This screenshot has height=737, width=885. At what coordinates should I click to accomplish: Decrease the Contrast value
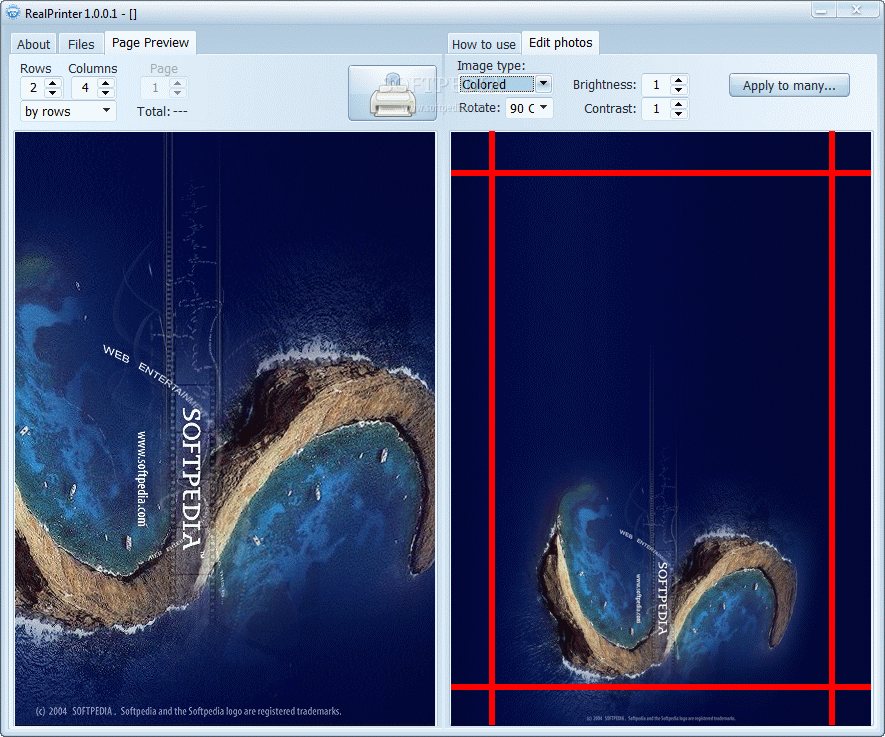pyautogui.click(x=679, y=113)
